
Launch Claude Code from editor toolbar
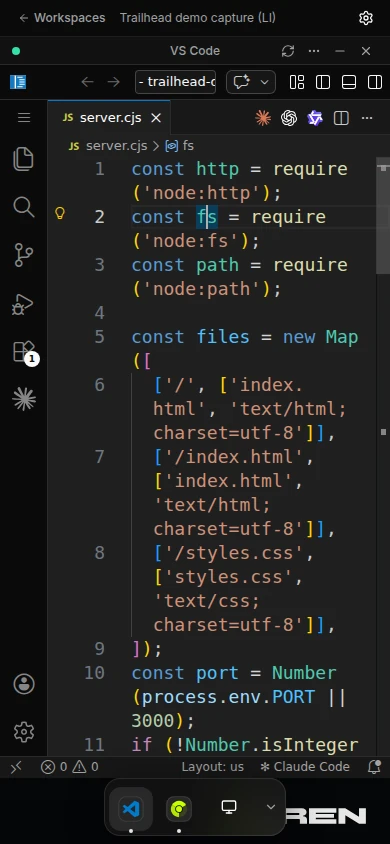pos(263,118)
